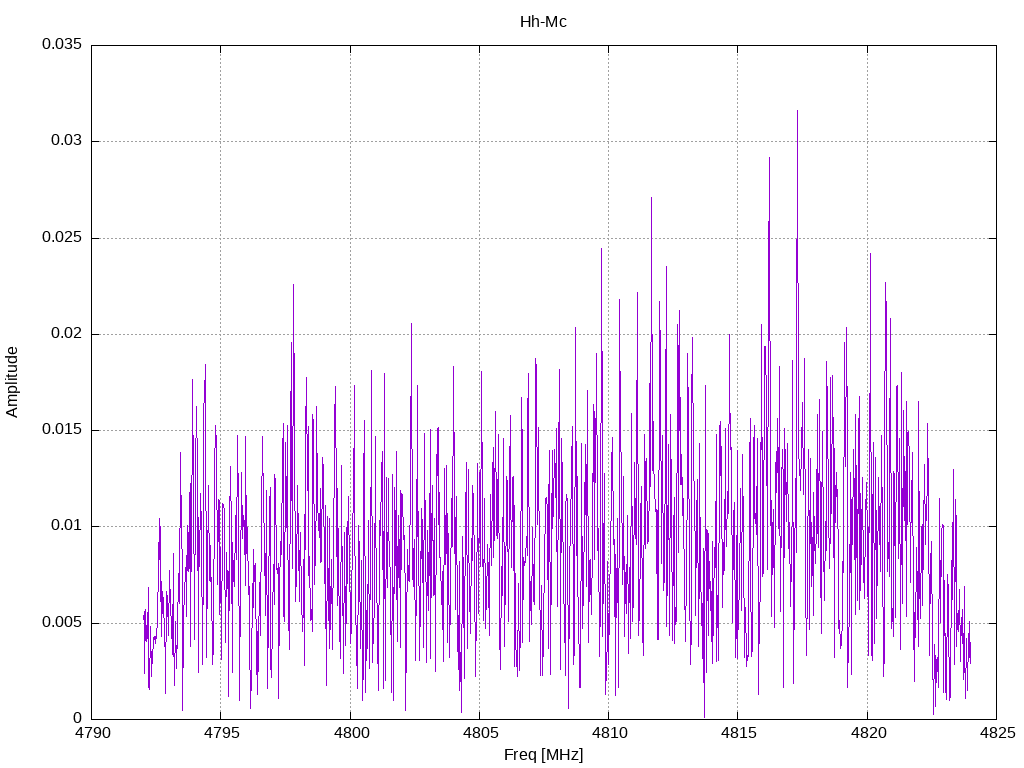Image resolution: width=1024 pixels, height=768 pixels.
Task: Click x-axis tick label 4810
Action: 609,733
